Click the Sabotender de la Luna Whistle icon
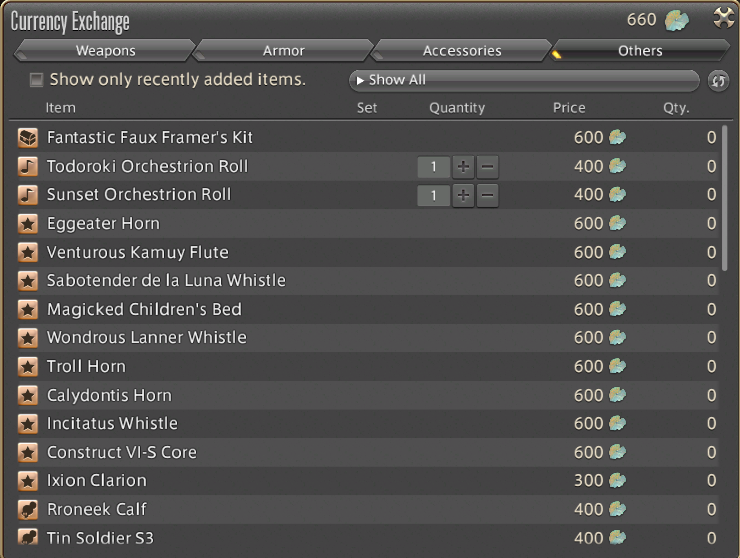The width and height of the screenshot is (740, 558). [x=28, y=281]
